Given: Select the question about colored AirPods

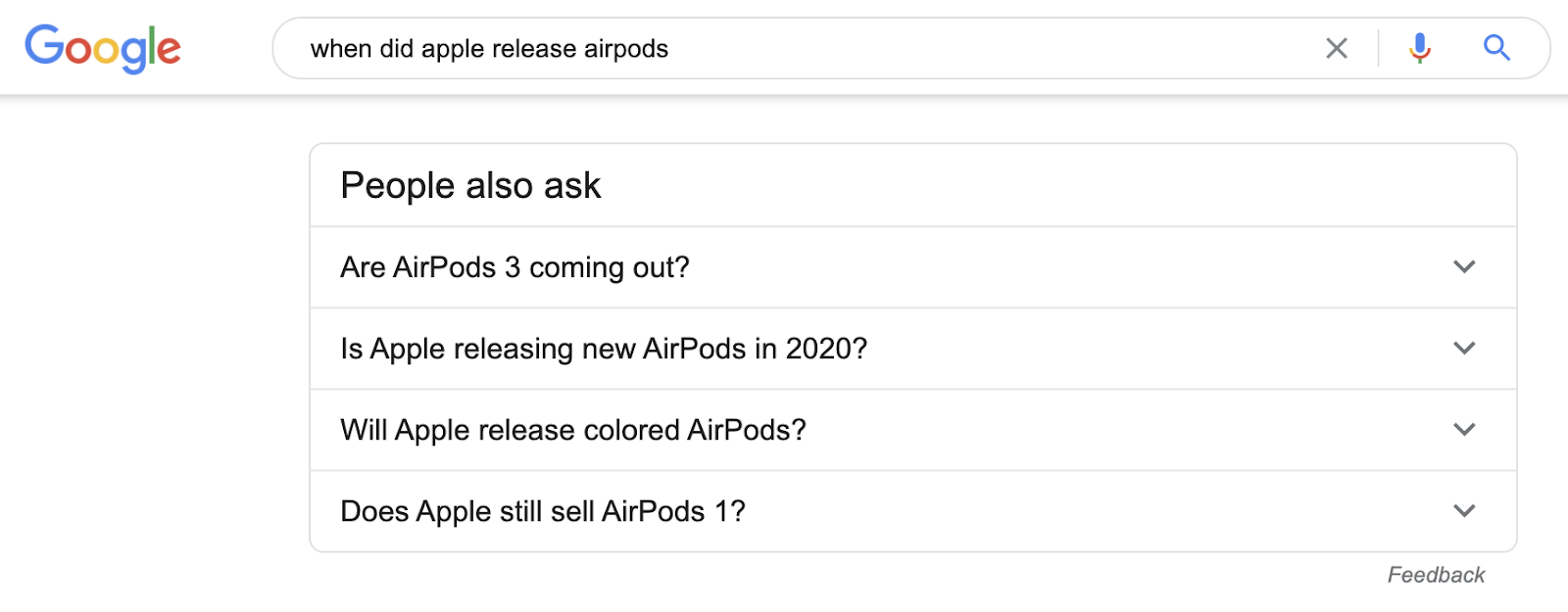Looking at the screenshot, I should [572, 429].
